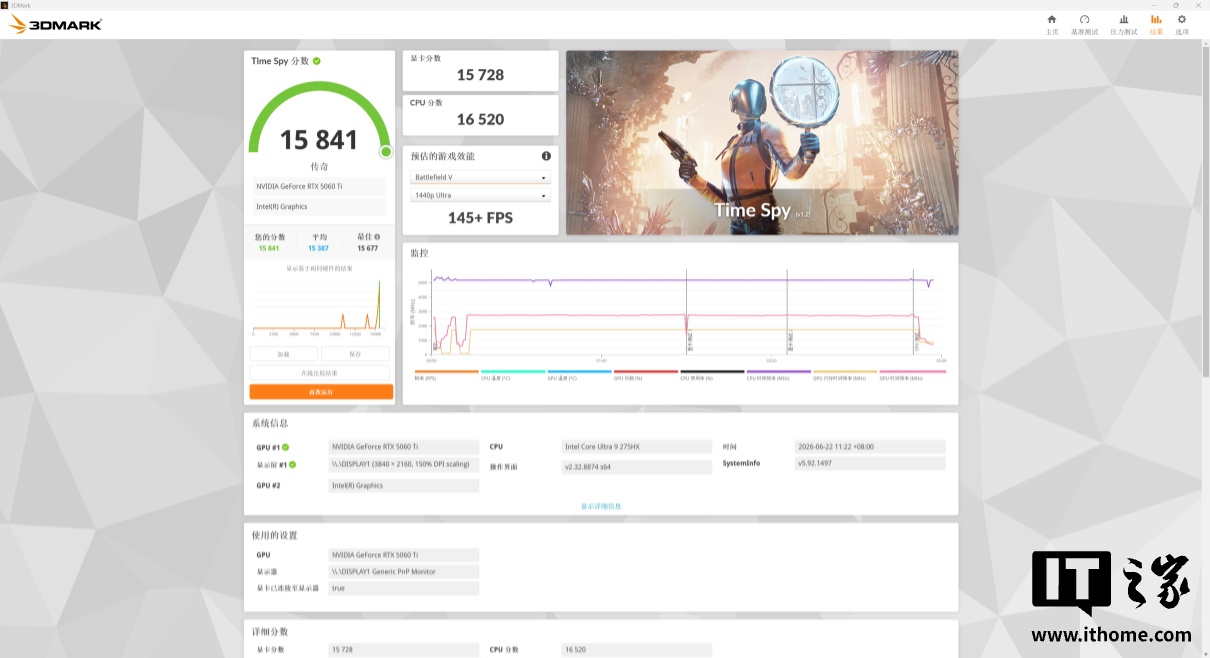Viewport: 1210px width, 658px height.
Task: Open the 基准测试 benchmarks tab icon
Action: pyautogui.click(x=1084, y=19)
